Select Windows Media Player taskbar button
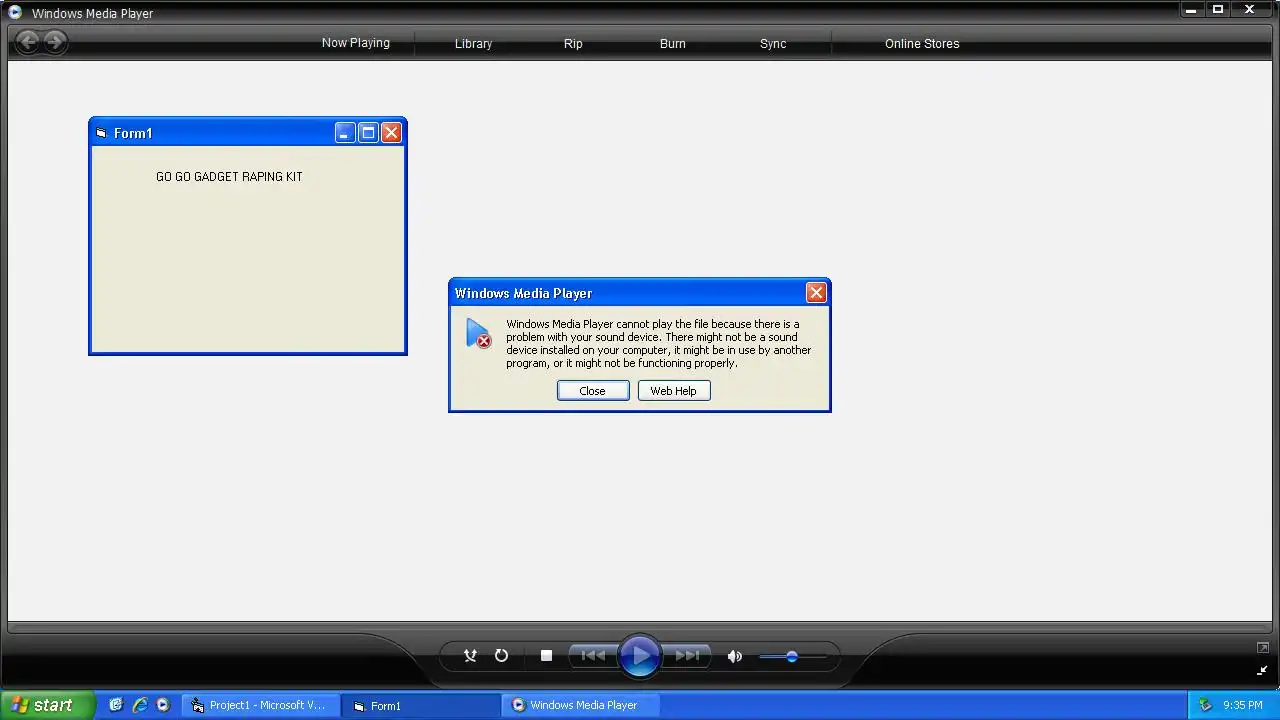Image resolution: width=1280 pixels, height=720 pixels. [581, 705]
